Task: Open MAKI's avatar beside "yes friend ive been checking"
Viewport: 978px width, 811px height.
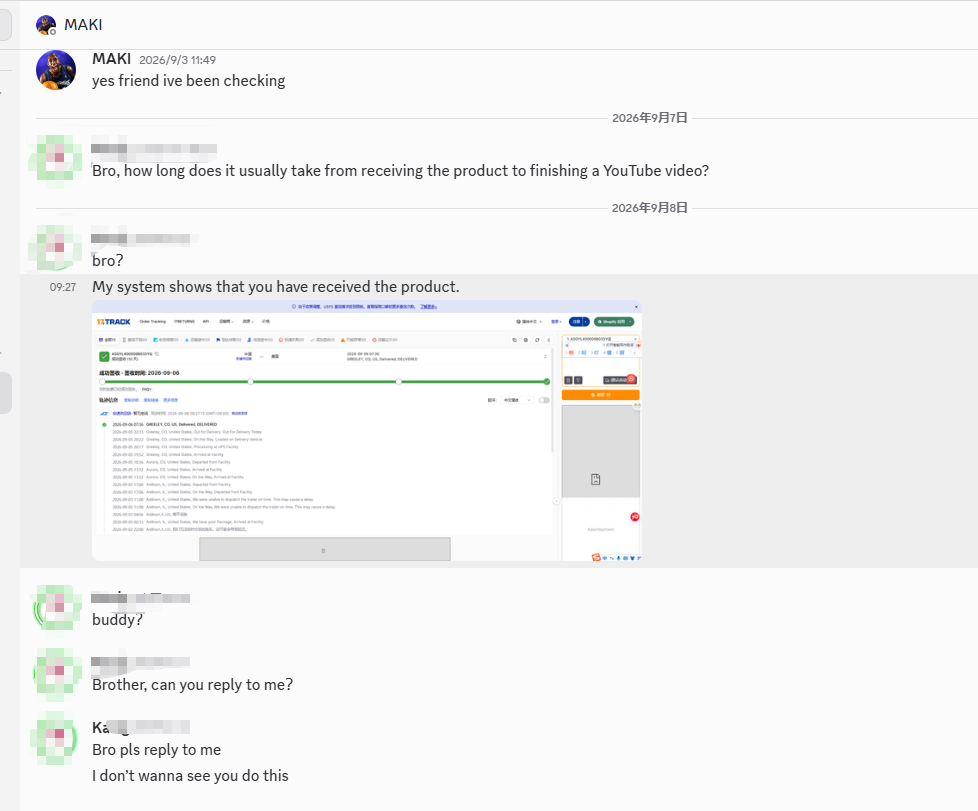Action: 56,70
